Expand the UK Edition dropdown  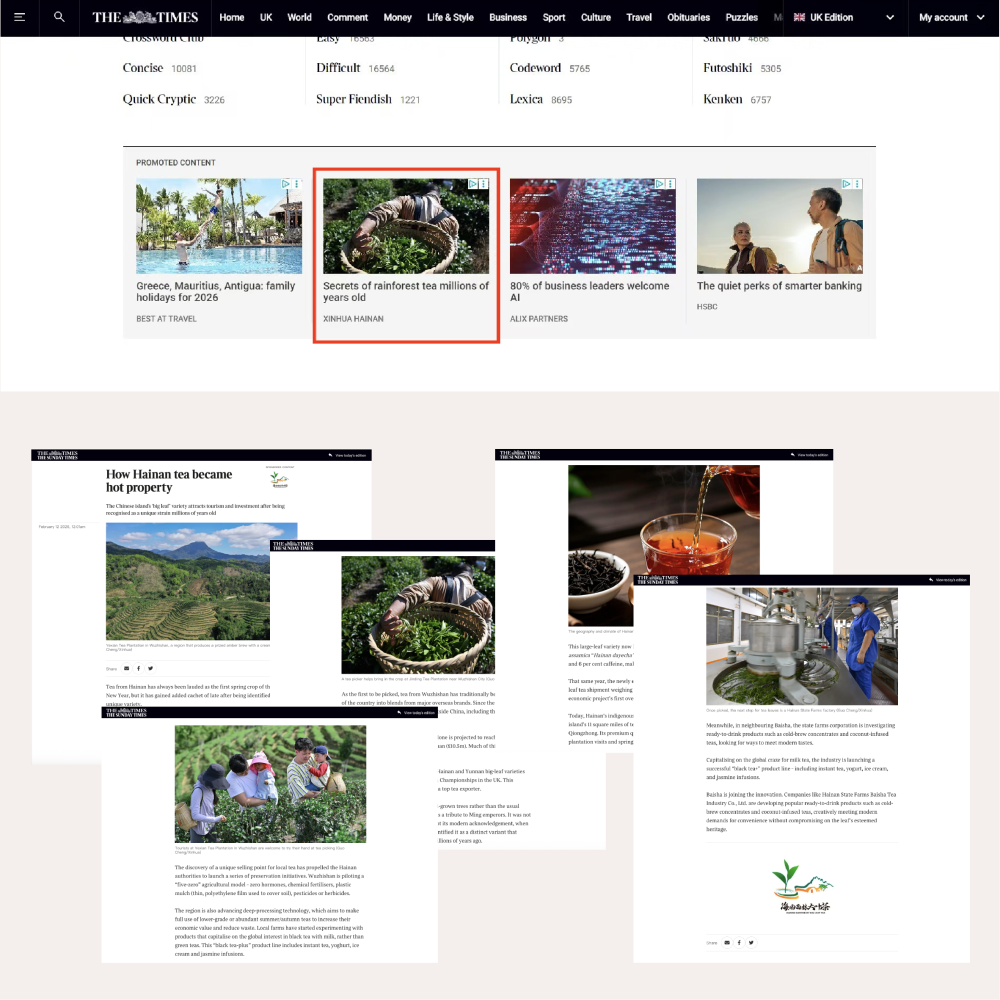coord(832,17)
